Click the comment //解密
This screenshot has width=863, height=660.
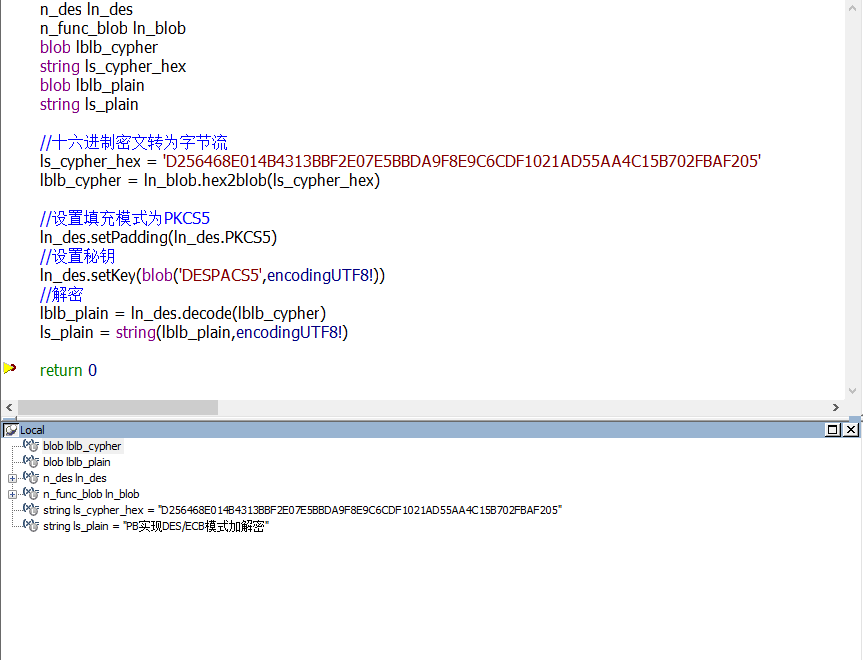[x=61, y=294]
